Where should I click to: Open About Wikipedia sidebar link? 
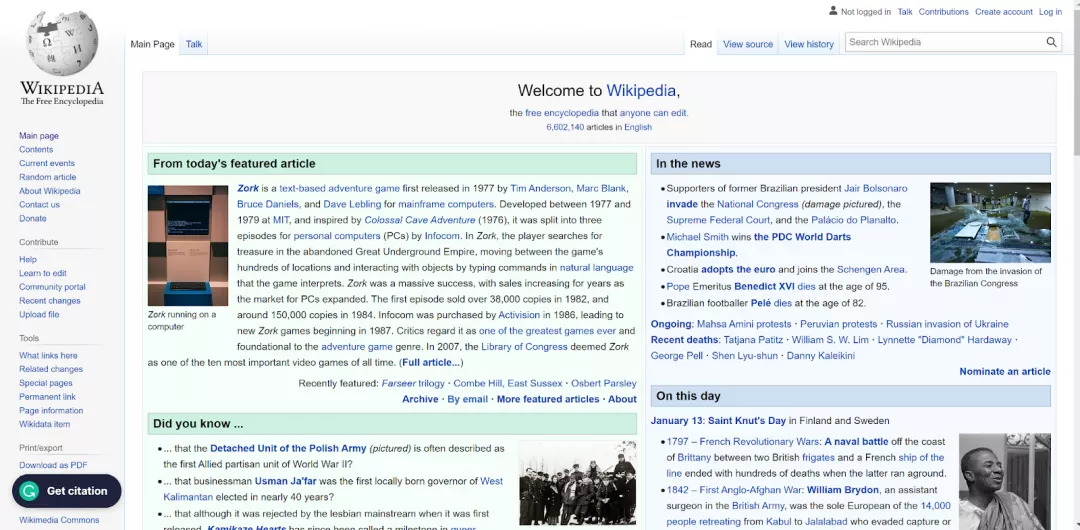[x=50, y=191]
